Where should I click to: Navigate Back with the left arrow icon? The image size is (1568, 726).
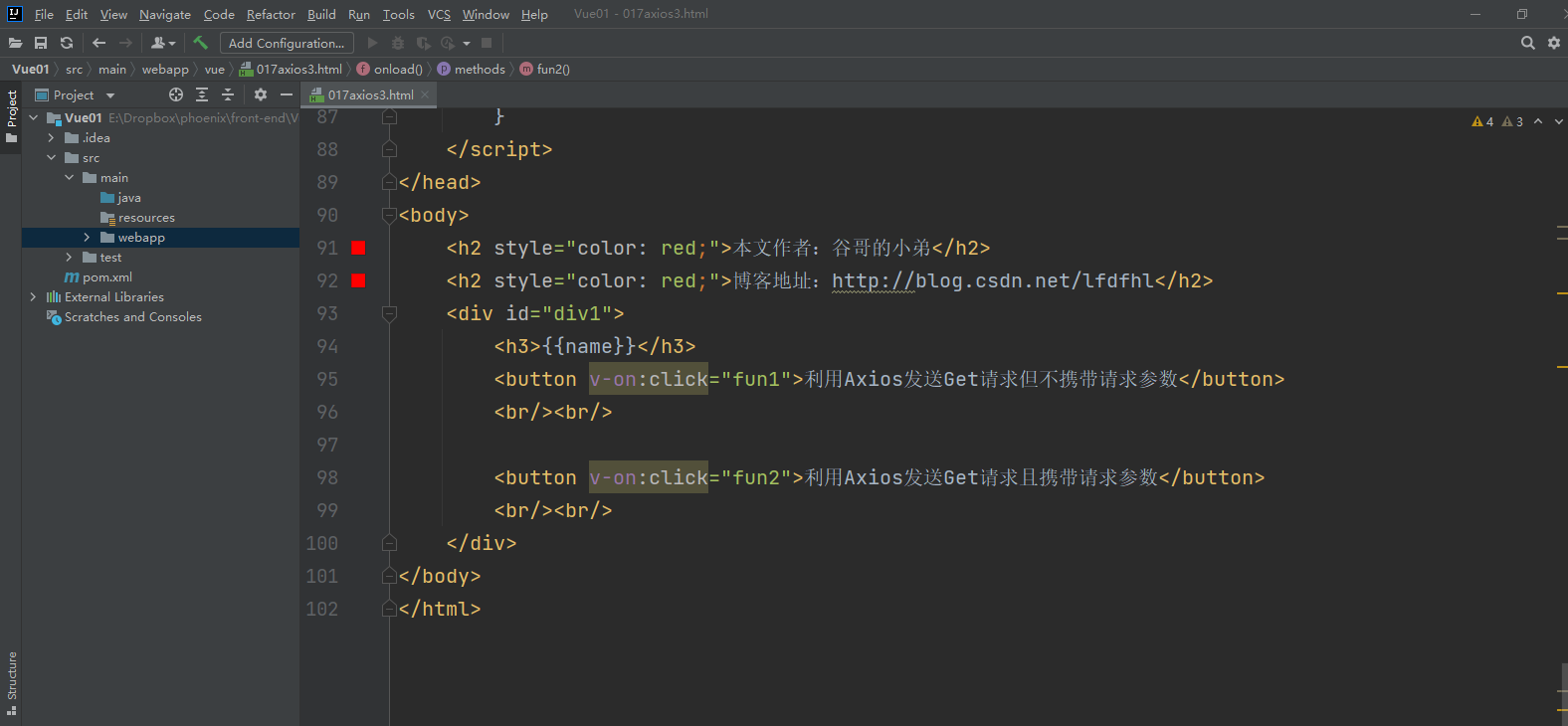98,43
